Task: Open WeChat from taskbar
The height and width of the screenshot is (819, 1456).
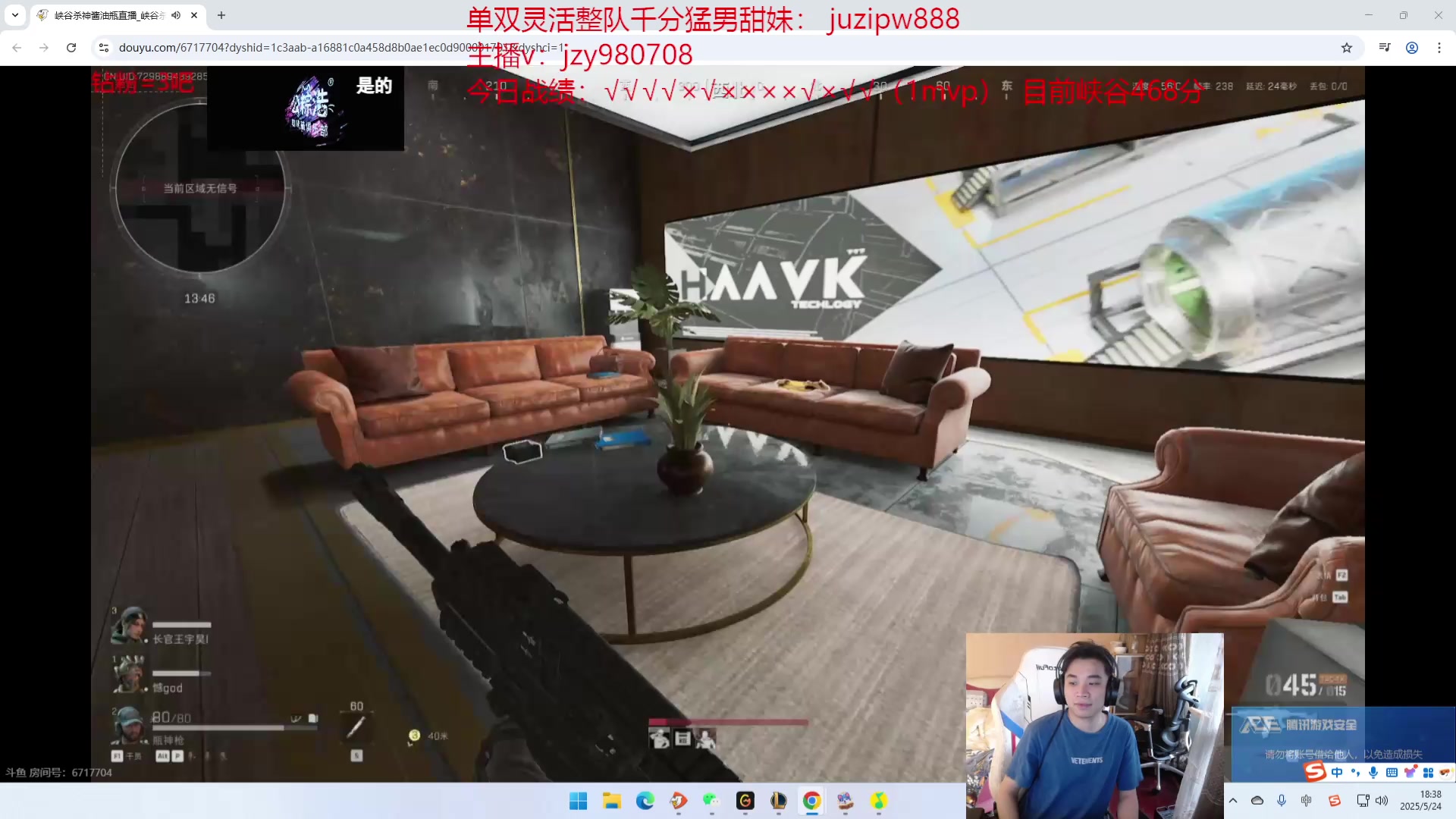Action: (x=711, y=801)
